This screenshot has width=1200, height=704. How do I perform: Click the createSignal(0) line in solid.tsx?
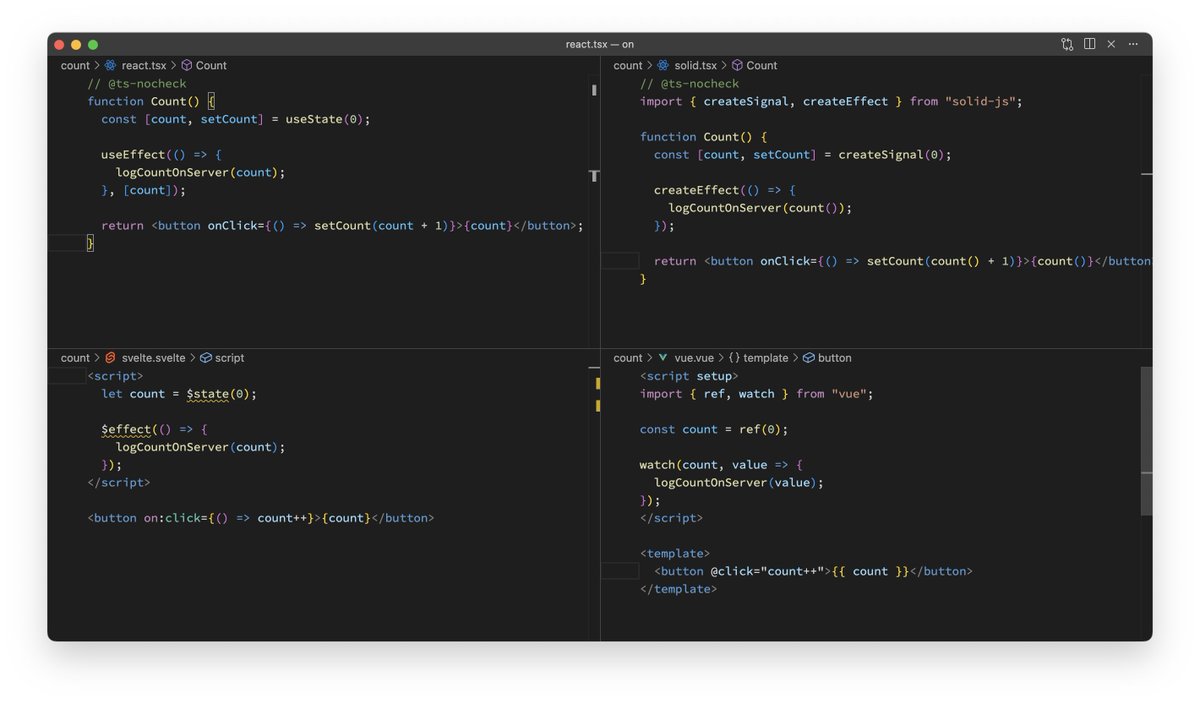(803, 155)
